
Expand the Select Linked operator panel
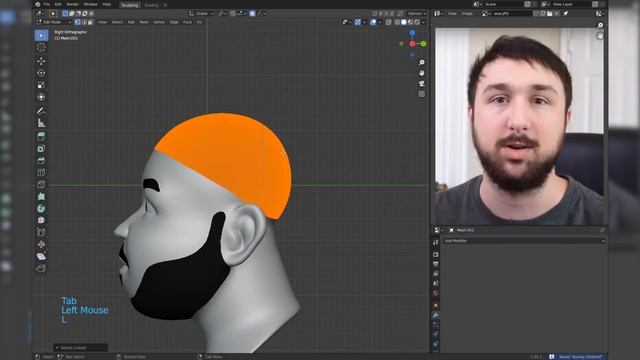coord(80,348)
